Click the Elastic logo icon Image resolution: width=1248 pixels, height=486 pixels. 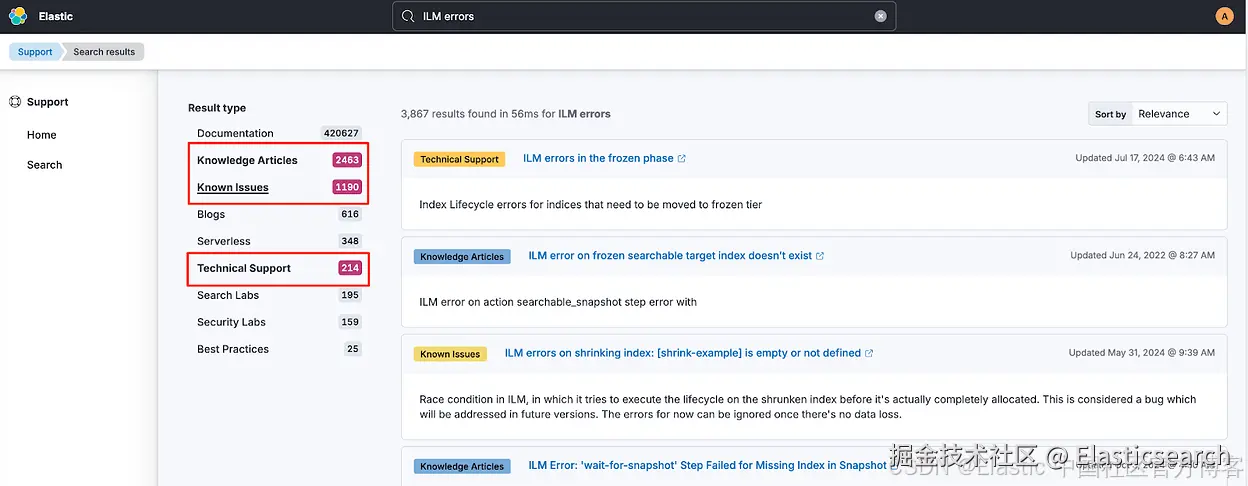18,16
